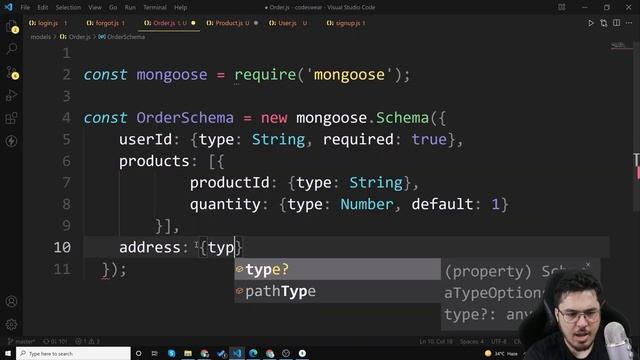The height and width of the screenshot is (360, 640).
Task: Click the sync changes indicator in the status bar
Action: (55, 341)
